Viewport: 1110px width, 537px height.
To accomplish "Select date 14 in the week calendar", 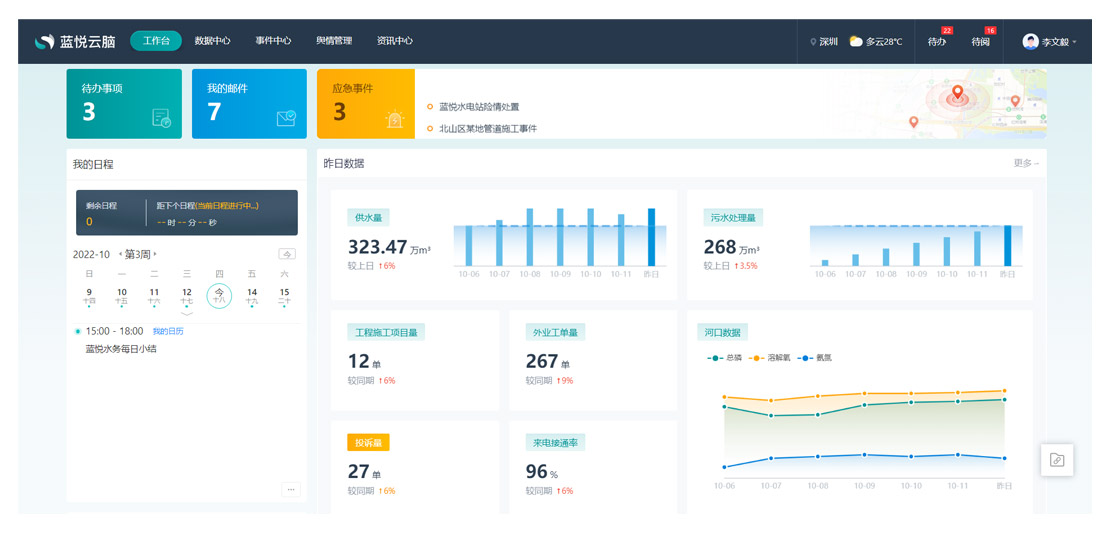I will click(252, 293).
